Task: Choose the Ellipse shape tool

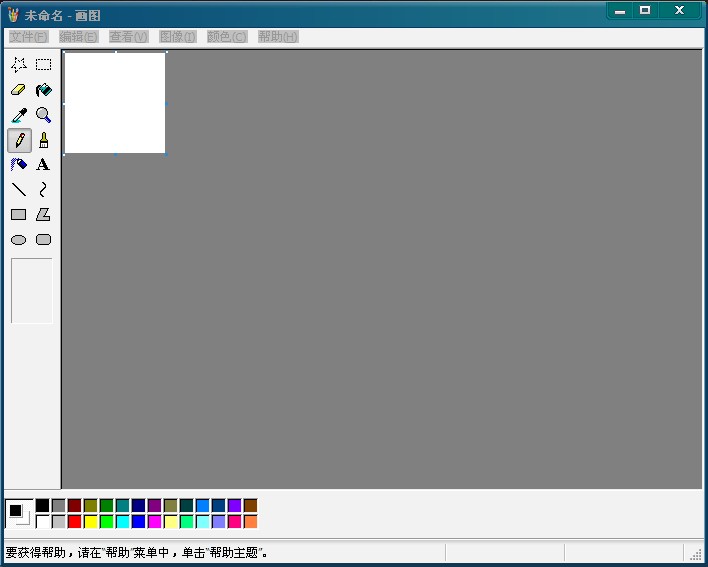Action: click(19, 240)
